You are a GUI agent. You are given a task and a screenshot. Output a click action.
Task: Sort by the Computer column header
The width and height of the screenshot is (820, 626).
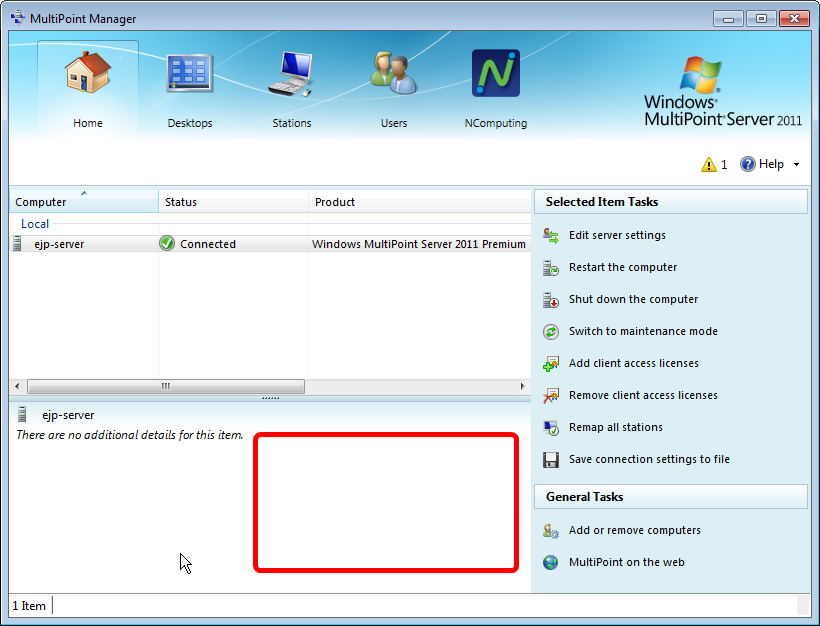(84, 201)
